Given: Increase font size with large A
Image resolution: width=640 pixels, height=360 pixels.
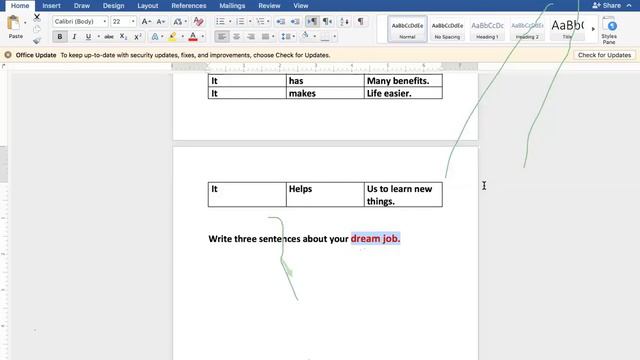Looking at the screenshot, I should click(146, 22).
